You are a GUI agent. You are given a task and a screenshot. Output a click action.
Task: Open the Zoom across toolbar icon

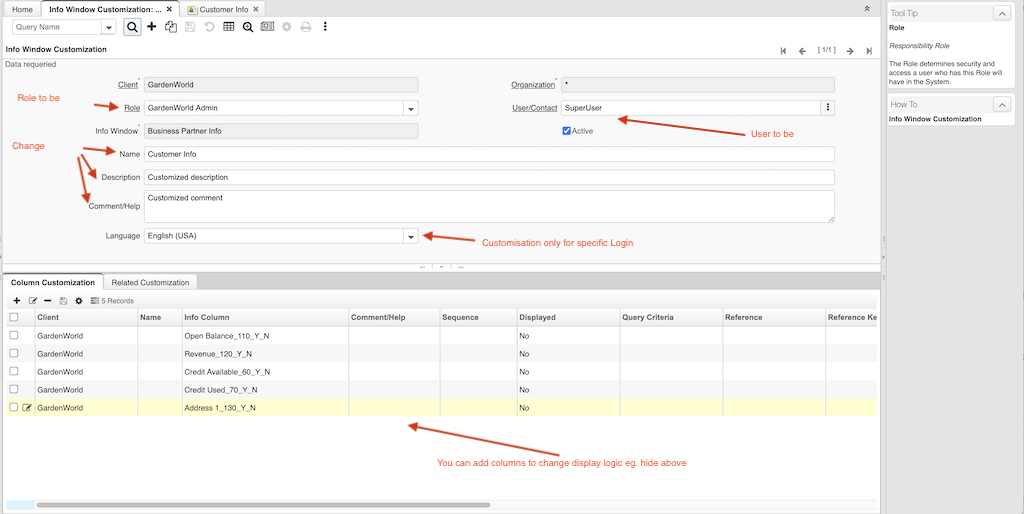(247, 27)
